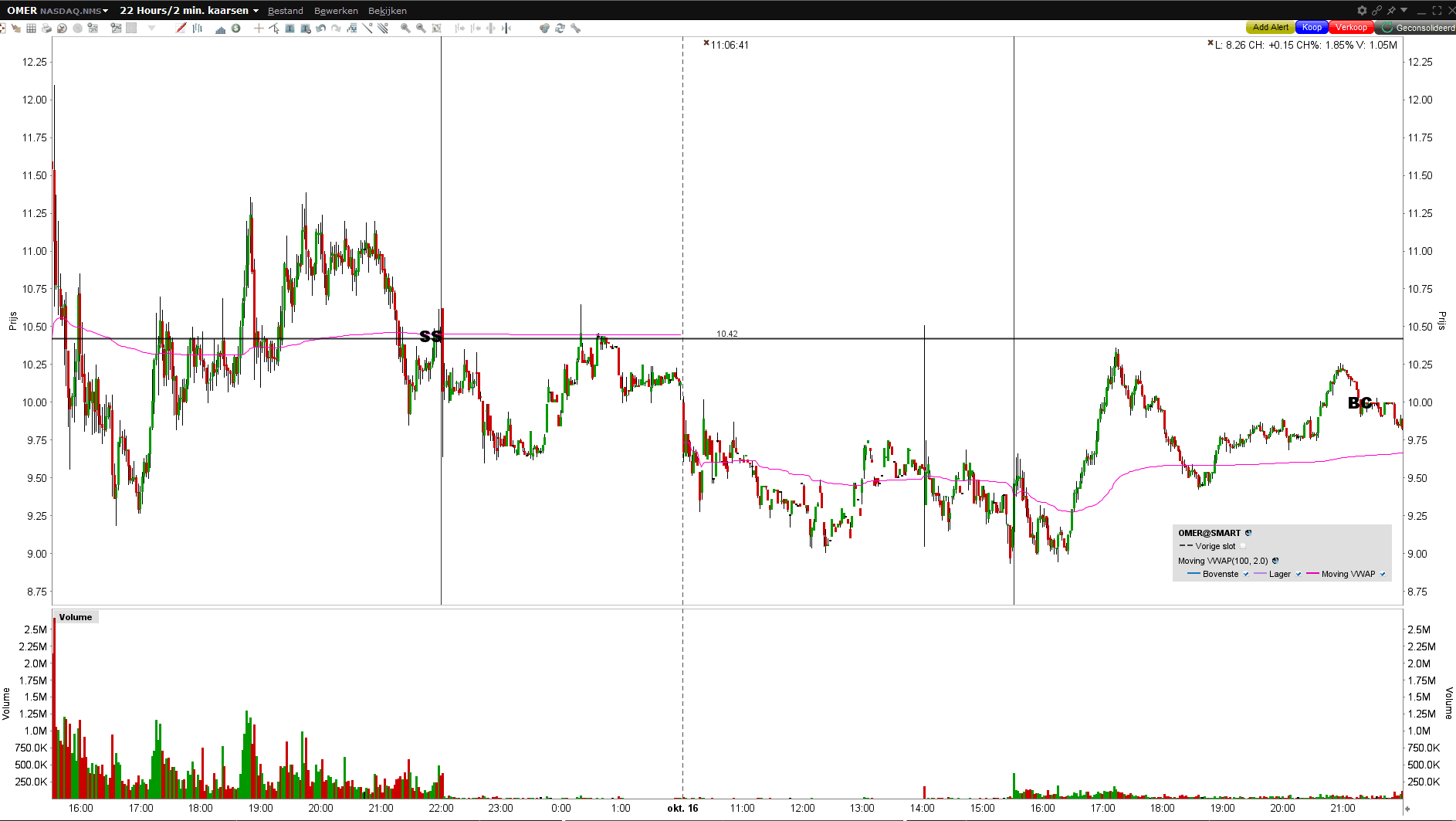
Task: Select the parallel lines channel tool
Action: click(x=383, y=28)
